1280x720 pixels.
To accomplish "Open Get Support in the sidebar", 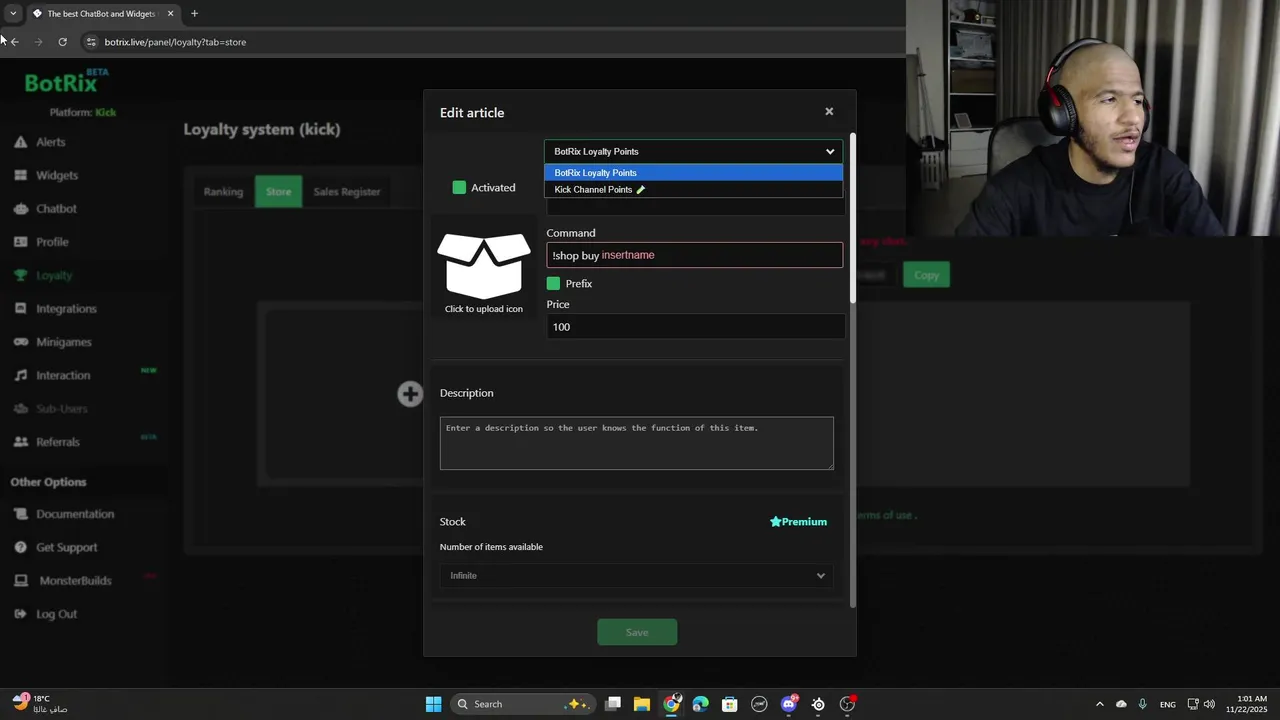I will [x=66, y=547].
